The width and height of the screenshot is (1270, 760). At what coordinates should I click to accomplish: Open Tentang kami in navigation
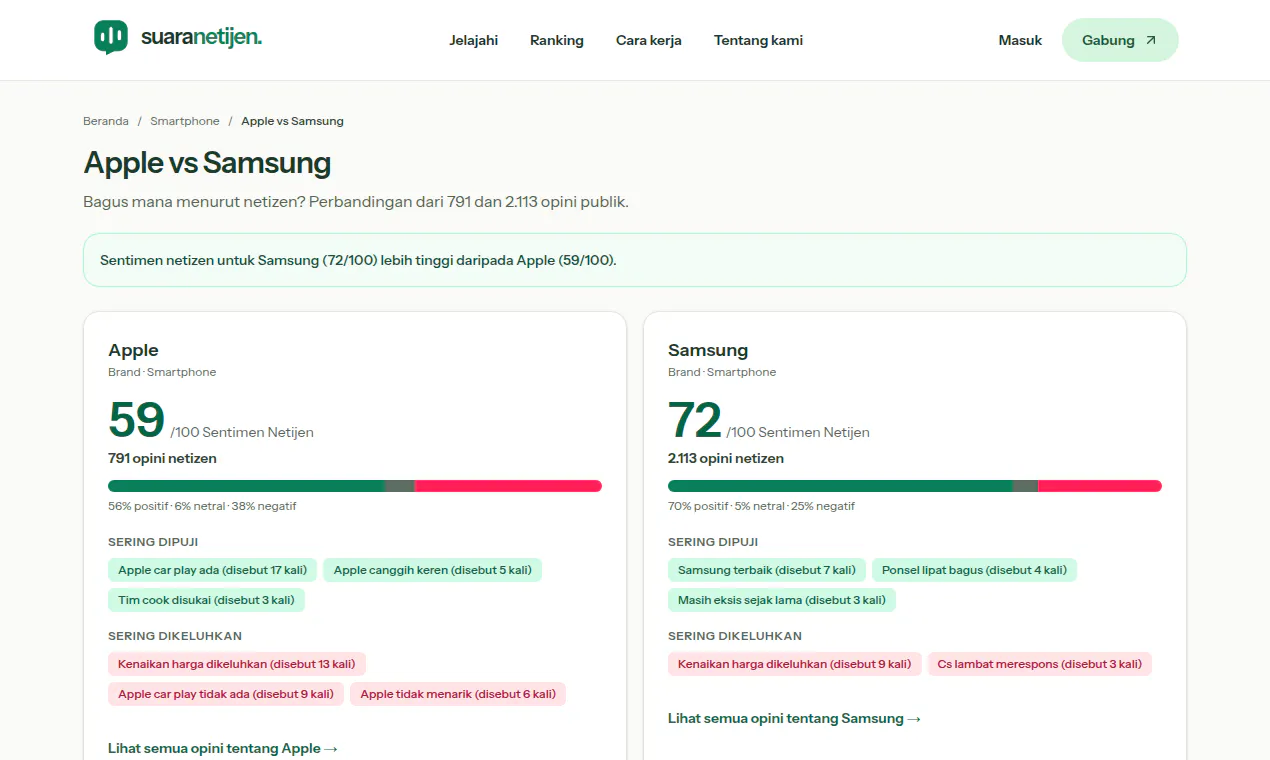point(758,40)
